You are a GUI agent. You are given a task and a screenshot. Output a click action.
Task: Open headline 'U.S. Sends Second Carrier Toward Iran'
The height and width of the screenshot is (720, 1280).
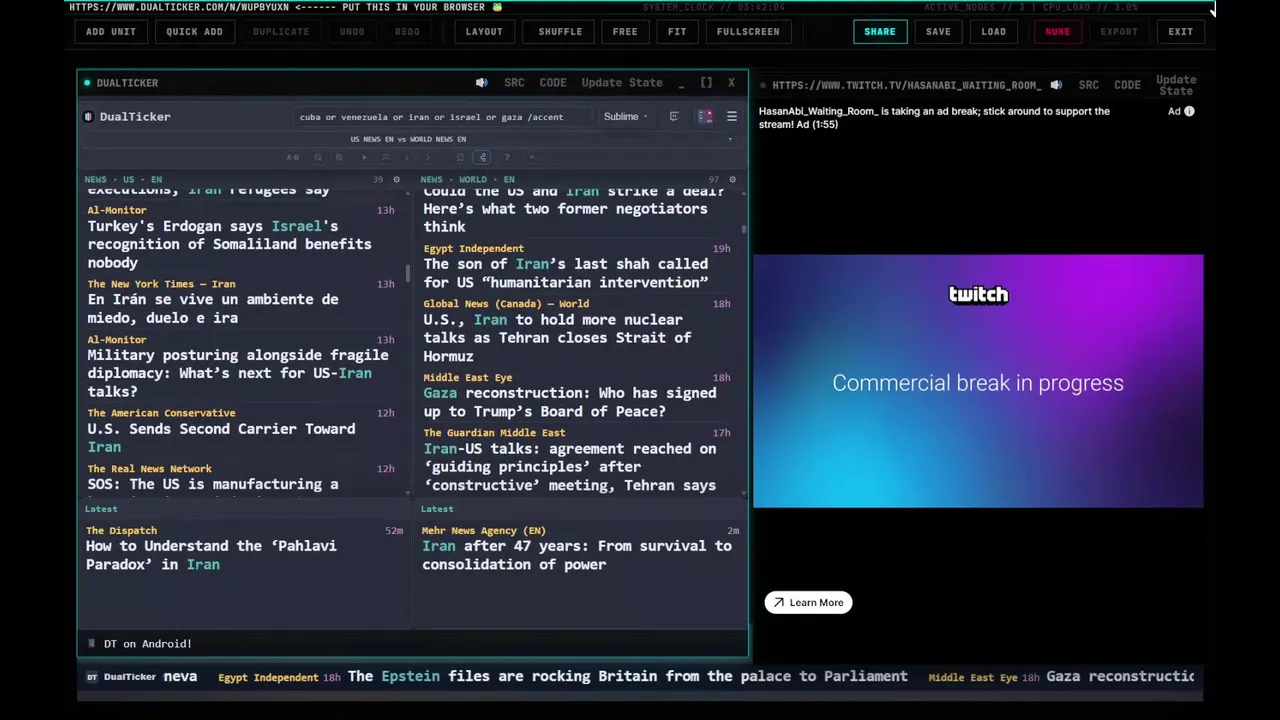221,438
